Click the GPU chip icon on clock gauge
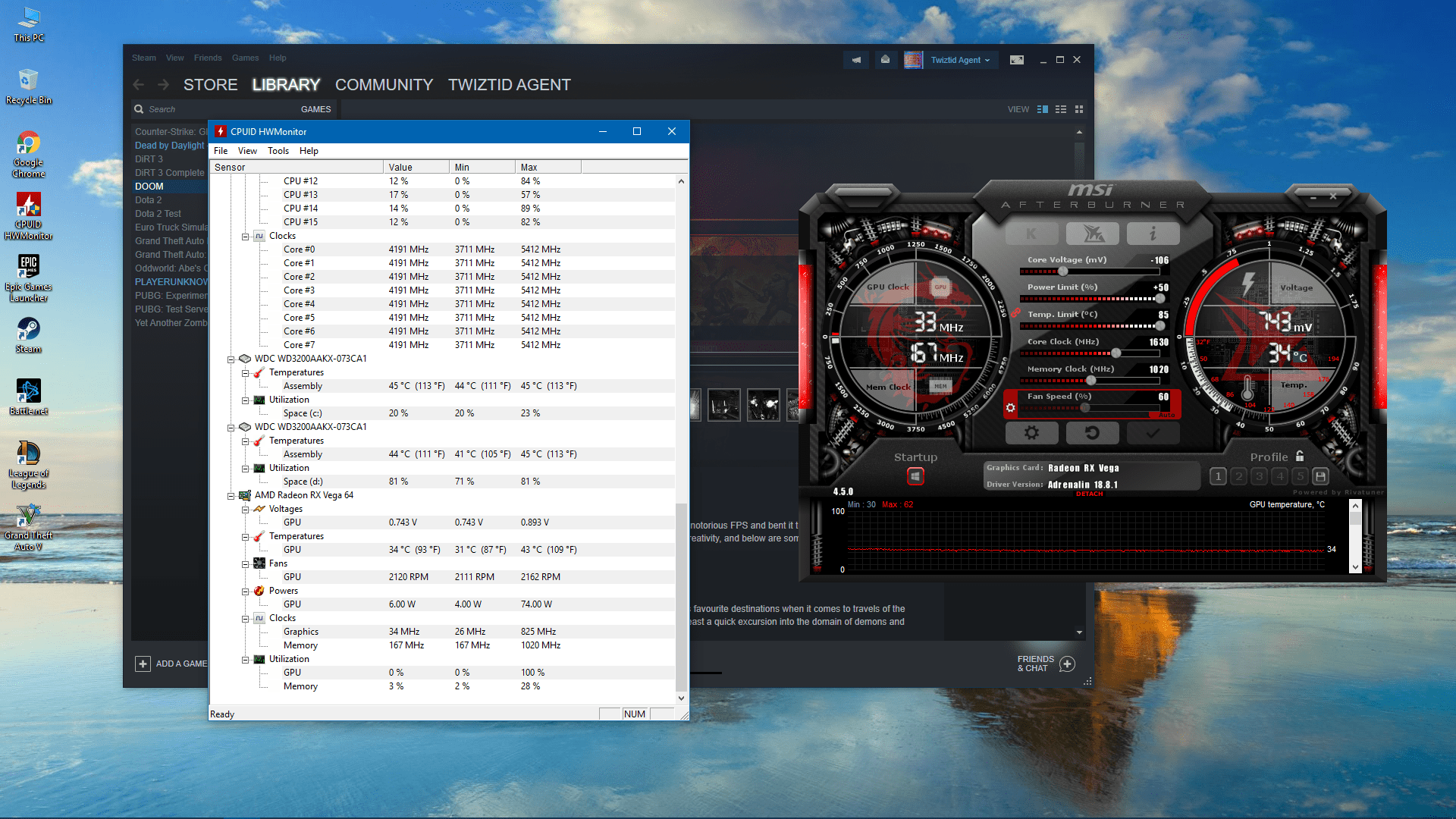 click(x=940, y=287)
